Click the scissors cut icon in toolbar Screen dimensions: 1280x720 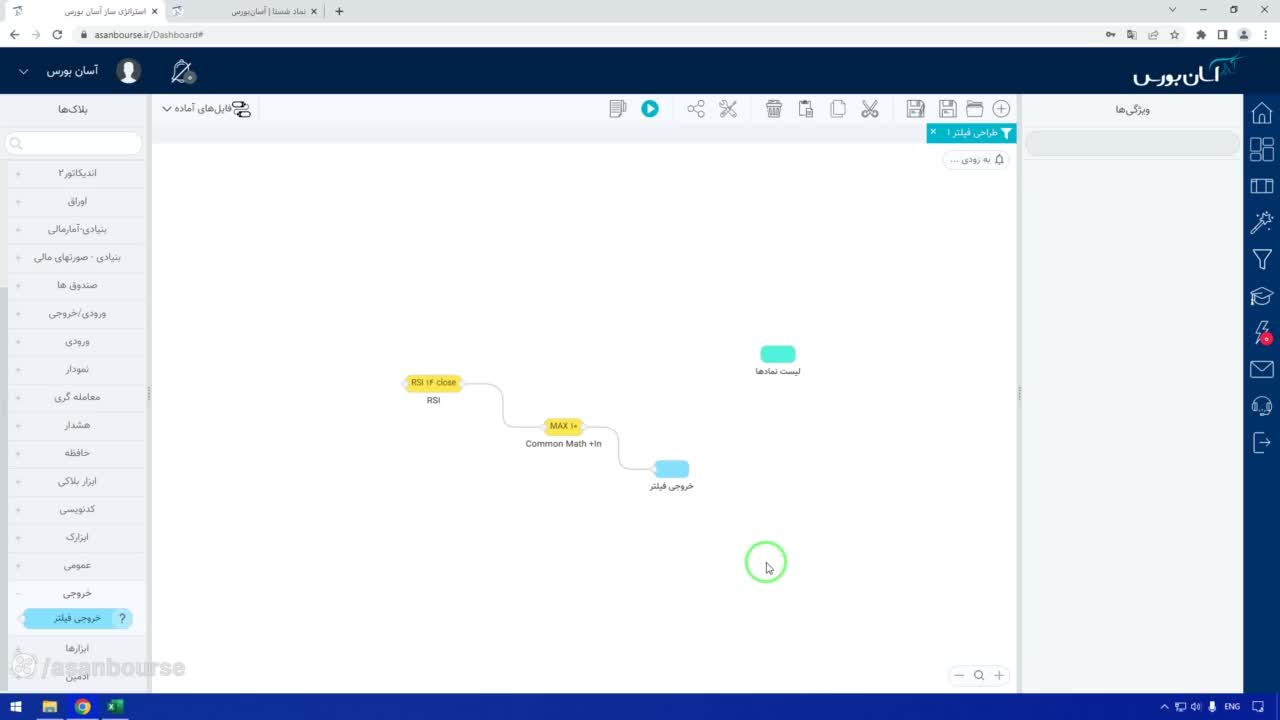tap(870, 109)
